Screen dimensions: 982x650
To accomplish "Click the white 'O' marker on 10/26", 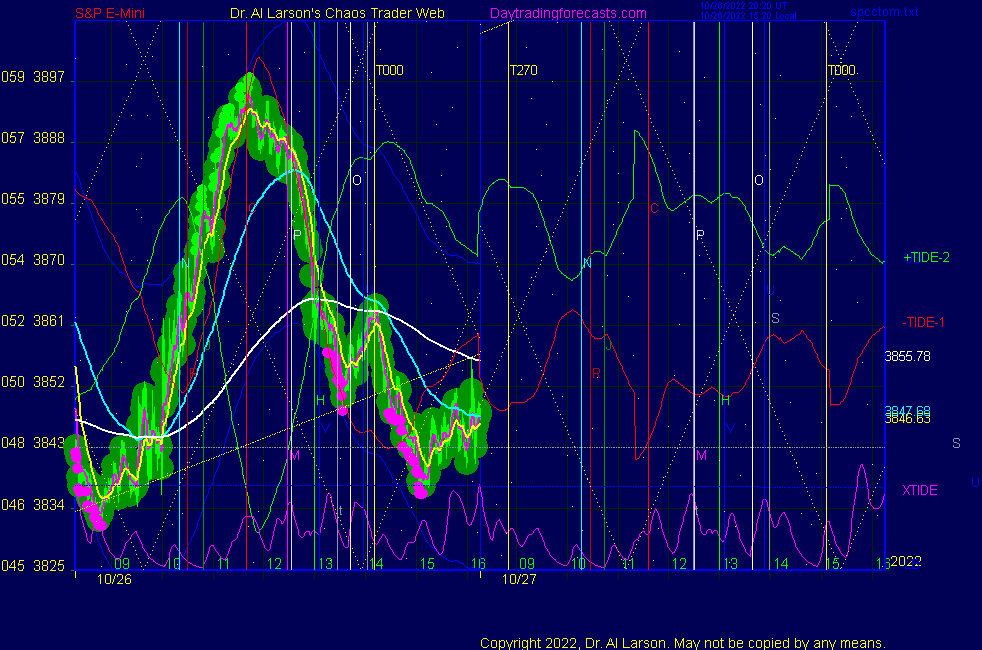I will pos(356,180).
